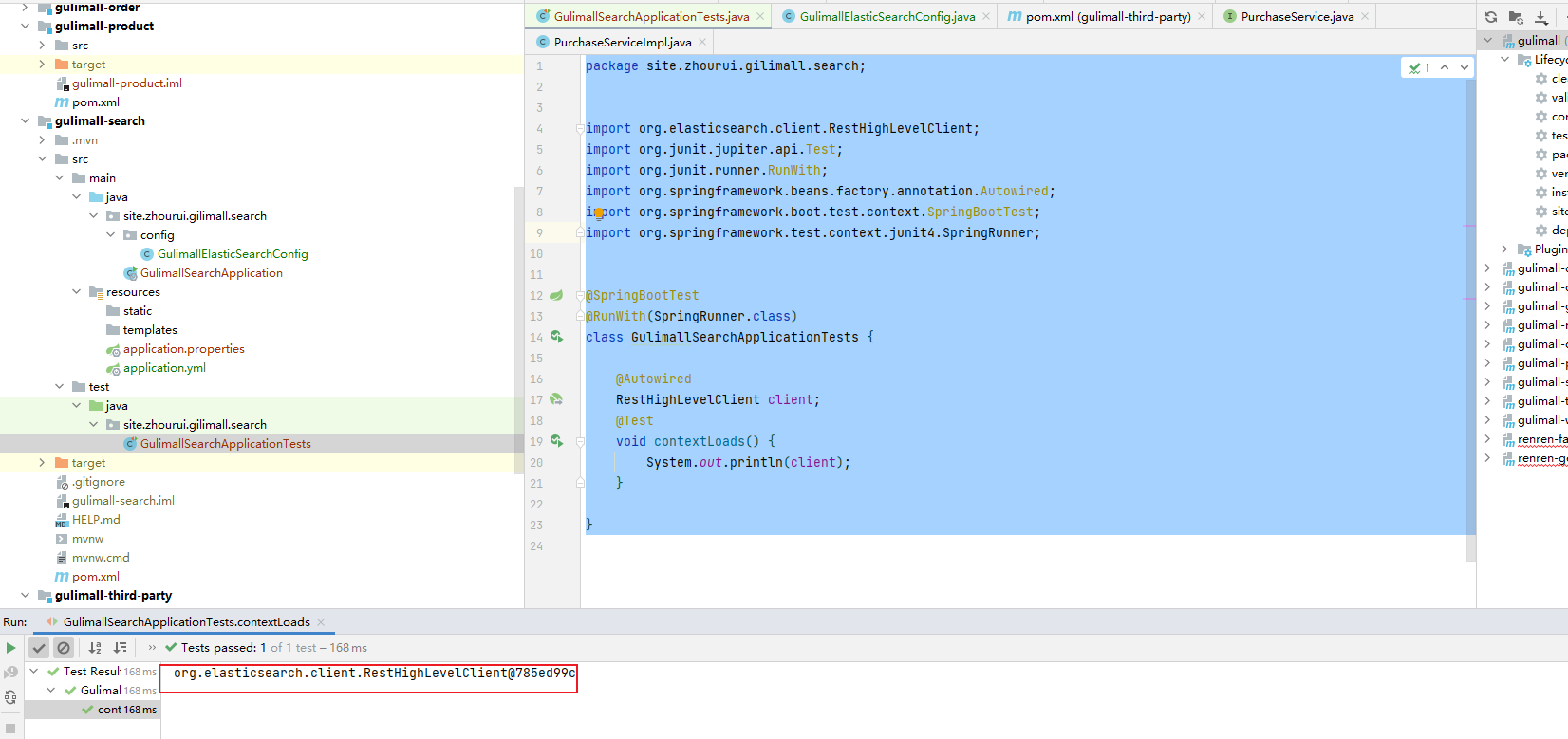The height and width of the screenshot is (739, 1568).
Task: Select gulimall-product.iml file
Action: (127, 83)
